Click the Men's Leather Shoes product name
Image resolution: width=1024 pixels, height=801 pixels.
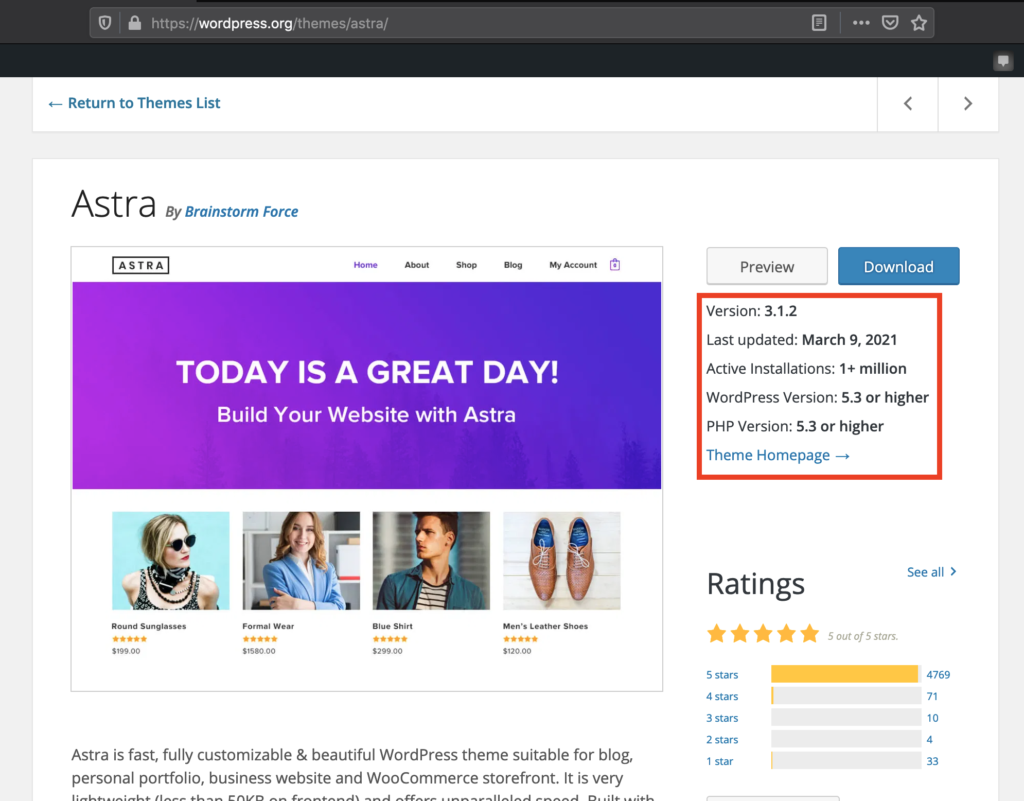coord(545,626)
